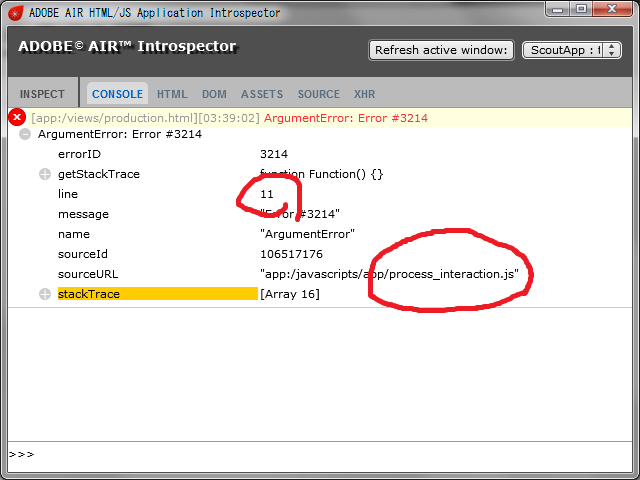The height and width of the screenshot is (480, 640).
Task: Click the Adobe AIR app icon in title bar
Action: coord(16,13)
